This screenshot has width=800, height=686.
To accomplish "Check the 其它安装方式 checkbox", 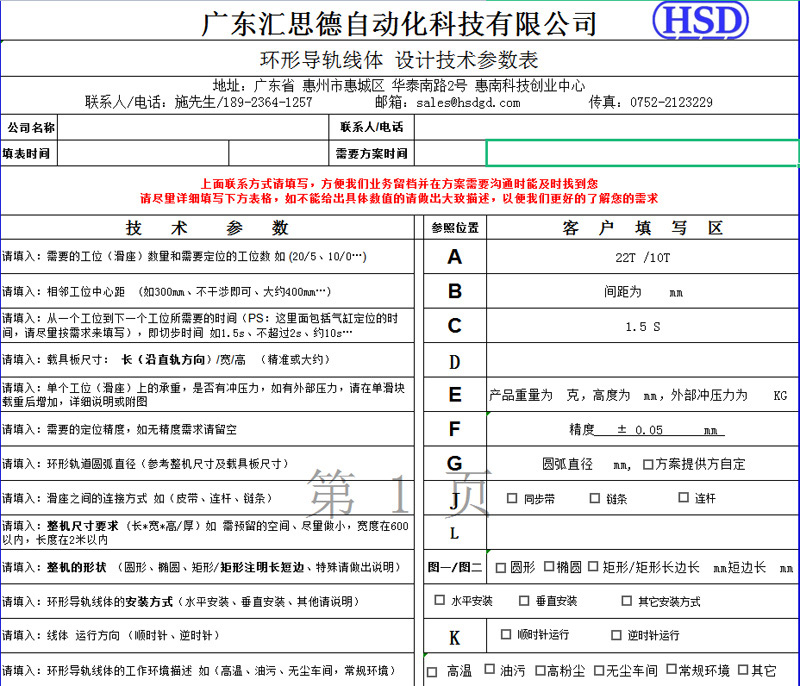I will pyautogui.click(x=626, y=601).
